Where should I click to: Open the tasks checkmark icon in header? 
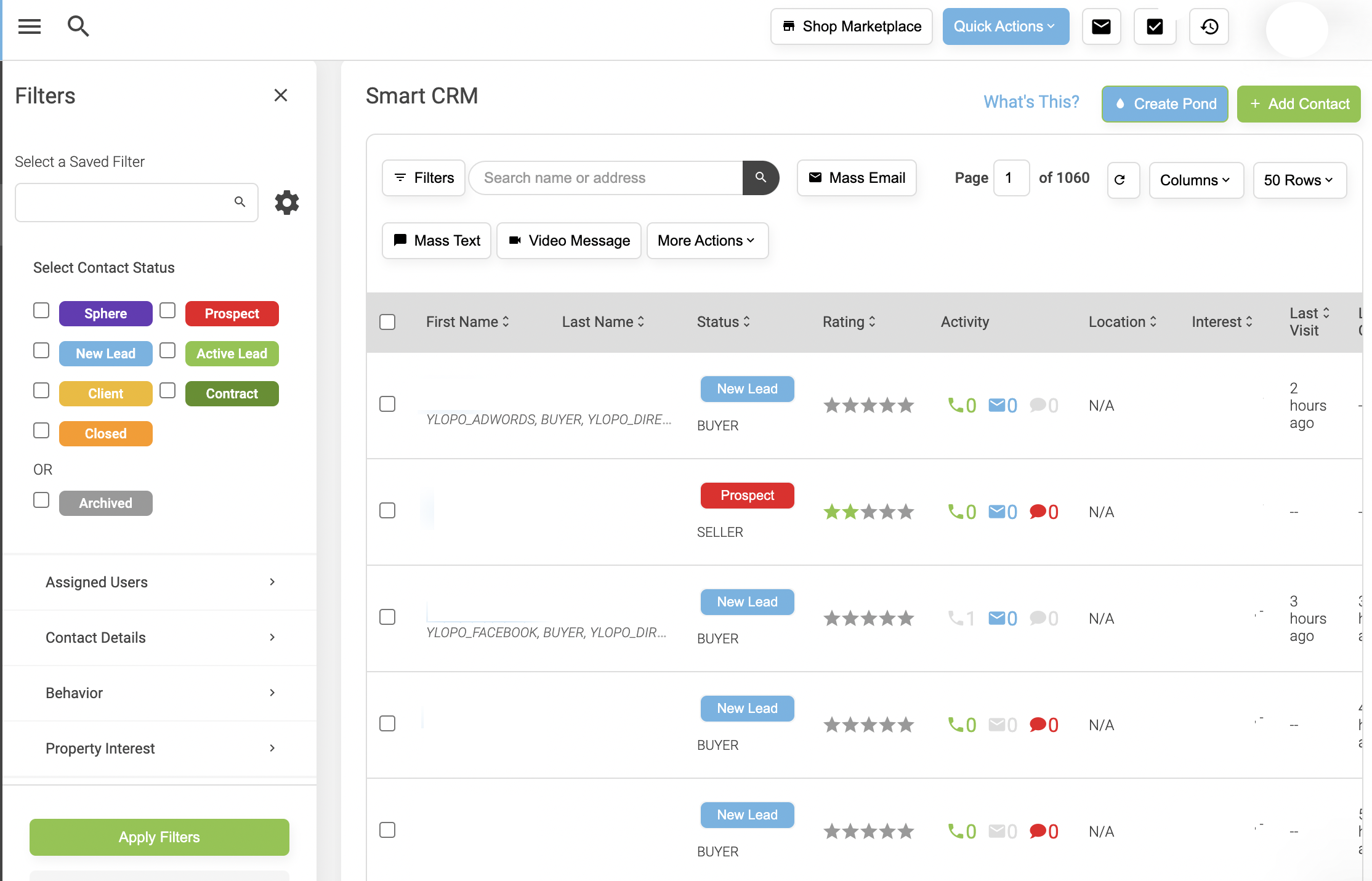click(1155, 26)
